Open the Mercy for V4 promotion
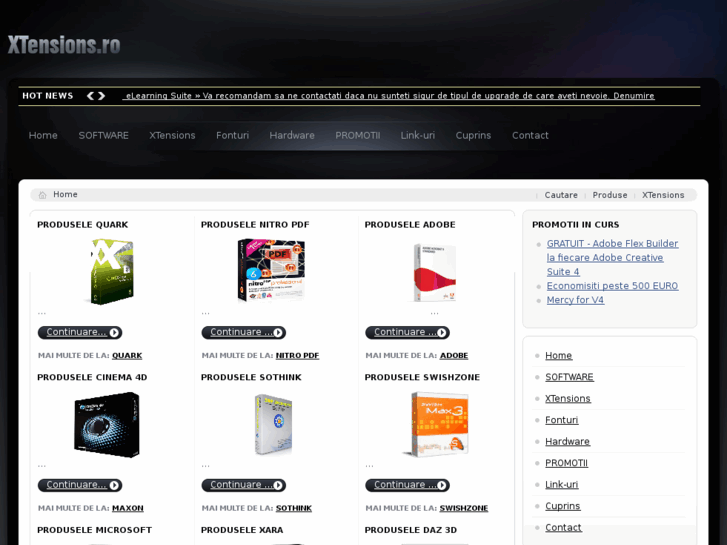The width and height of the screenshot is (727, 545). pyautogui.click(x=575, y=300)
